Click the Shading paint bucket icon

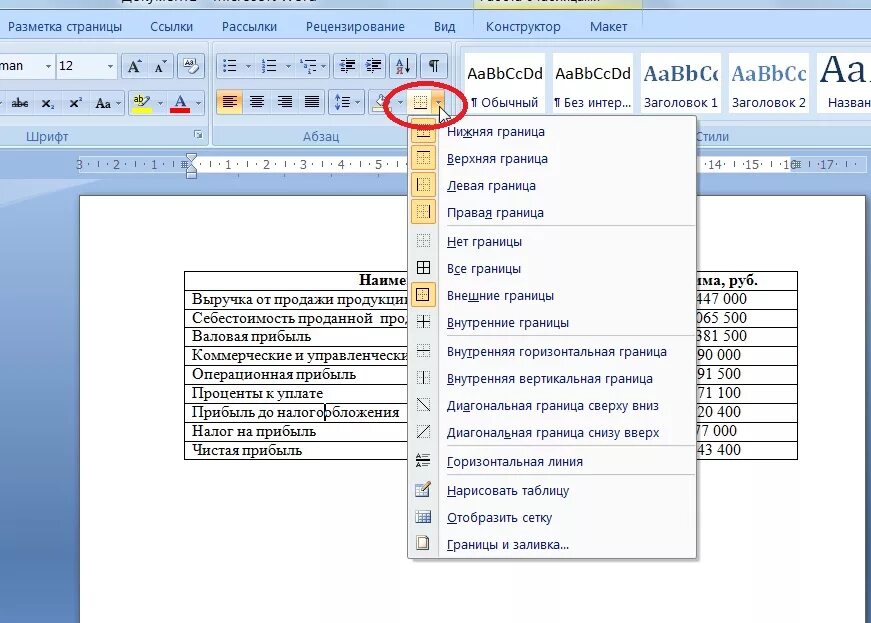381,102
